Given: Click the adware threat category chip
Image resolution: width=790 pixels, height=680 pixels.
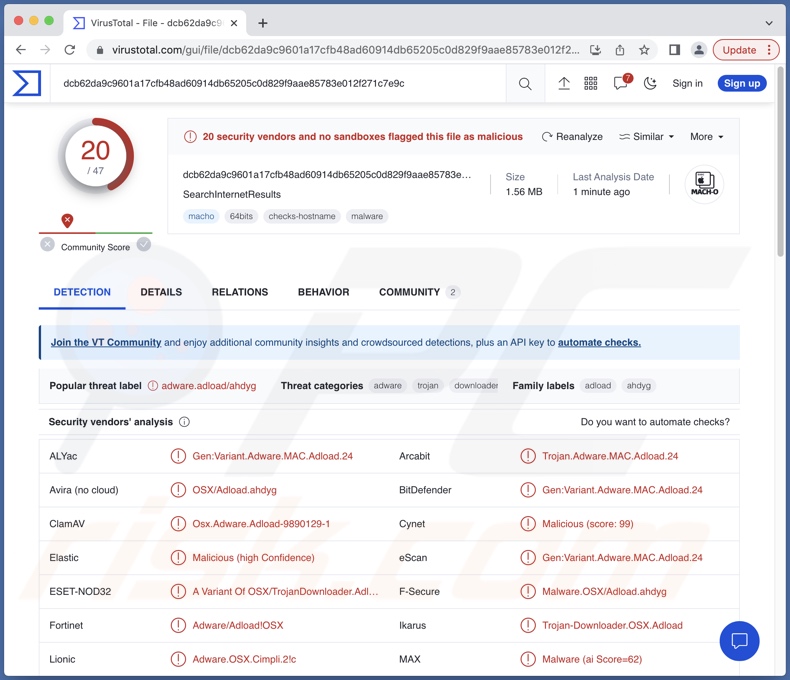Looking at the screenshot, I should point(387,386).
